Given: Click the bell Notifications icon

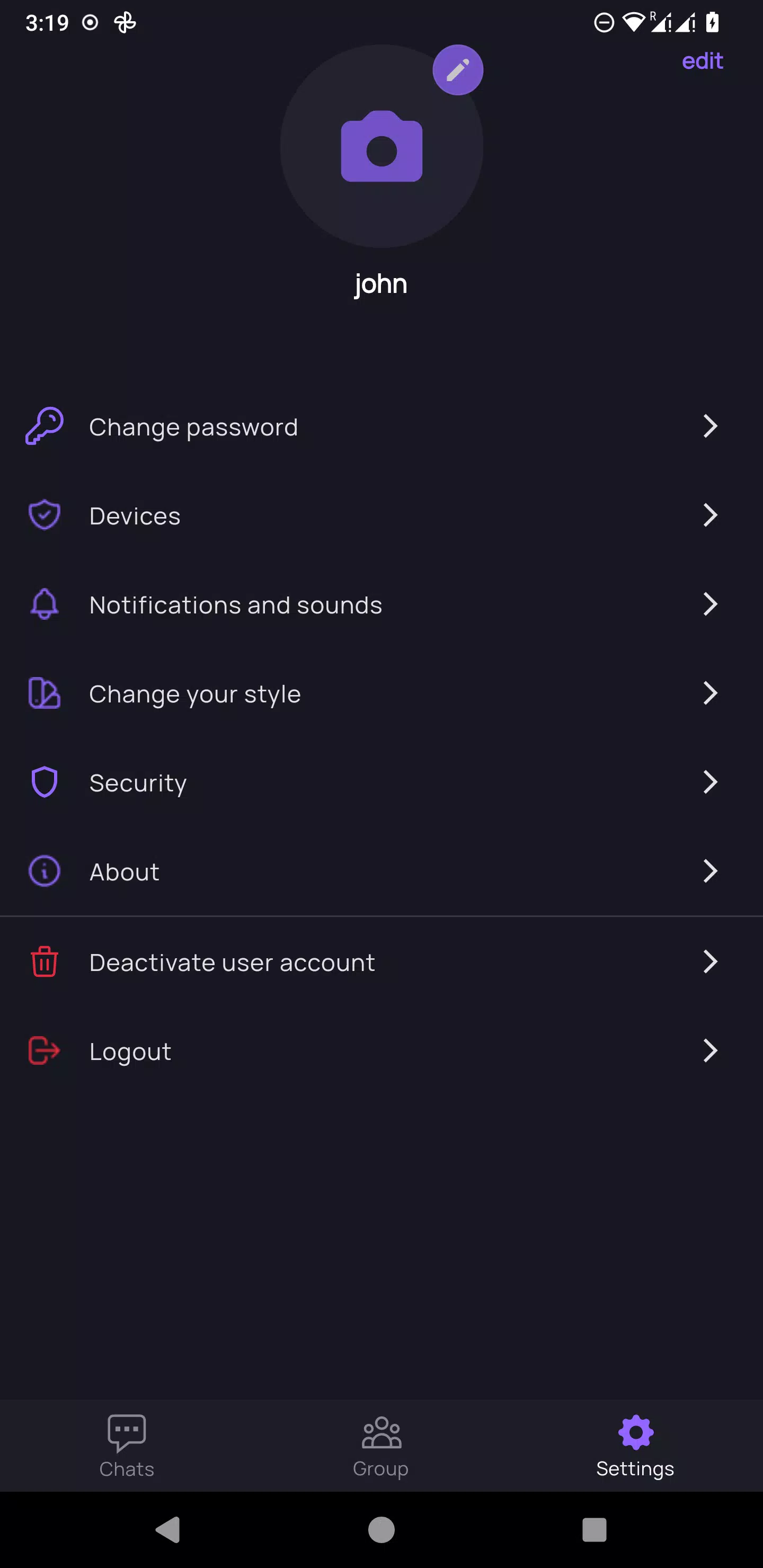Looking at the screenshot, I should pyautogui.click(x=45, y=604).
